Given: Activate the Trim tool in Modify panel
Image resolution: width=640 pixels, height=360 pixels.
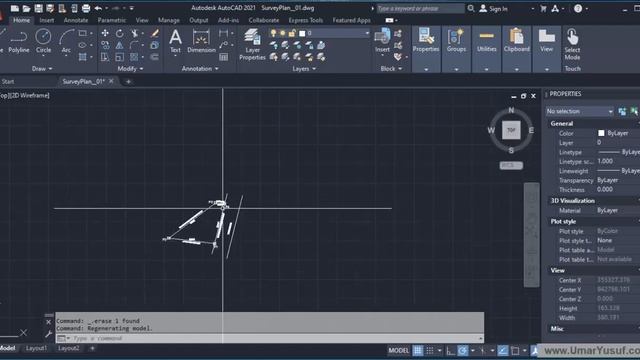Looking at the screenshot, I should point(134,33).
